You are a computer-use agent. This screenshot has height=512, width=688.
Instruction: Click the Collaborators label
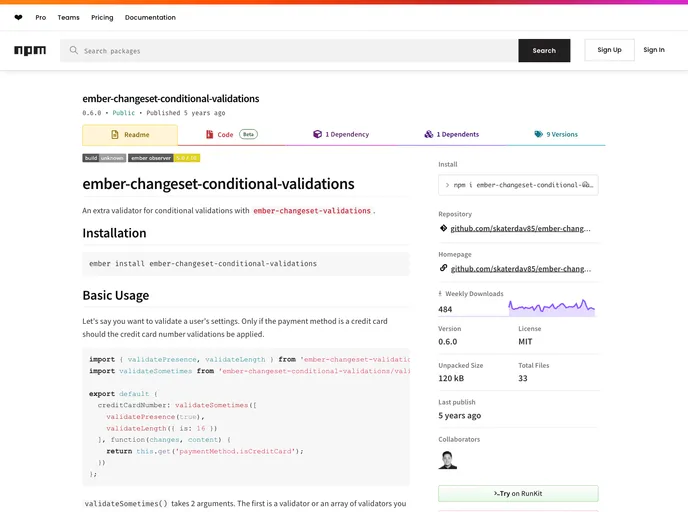click(459, 439)
